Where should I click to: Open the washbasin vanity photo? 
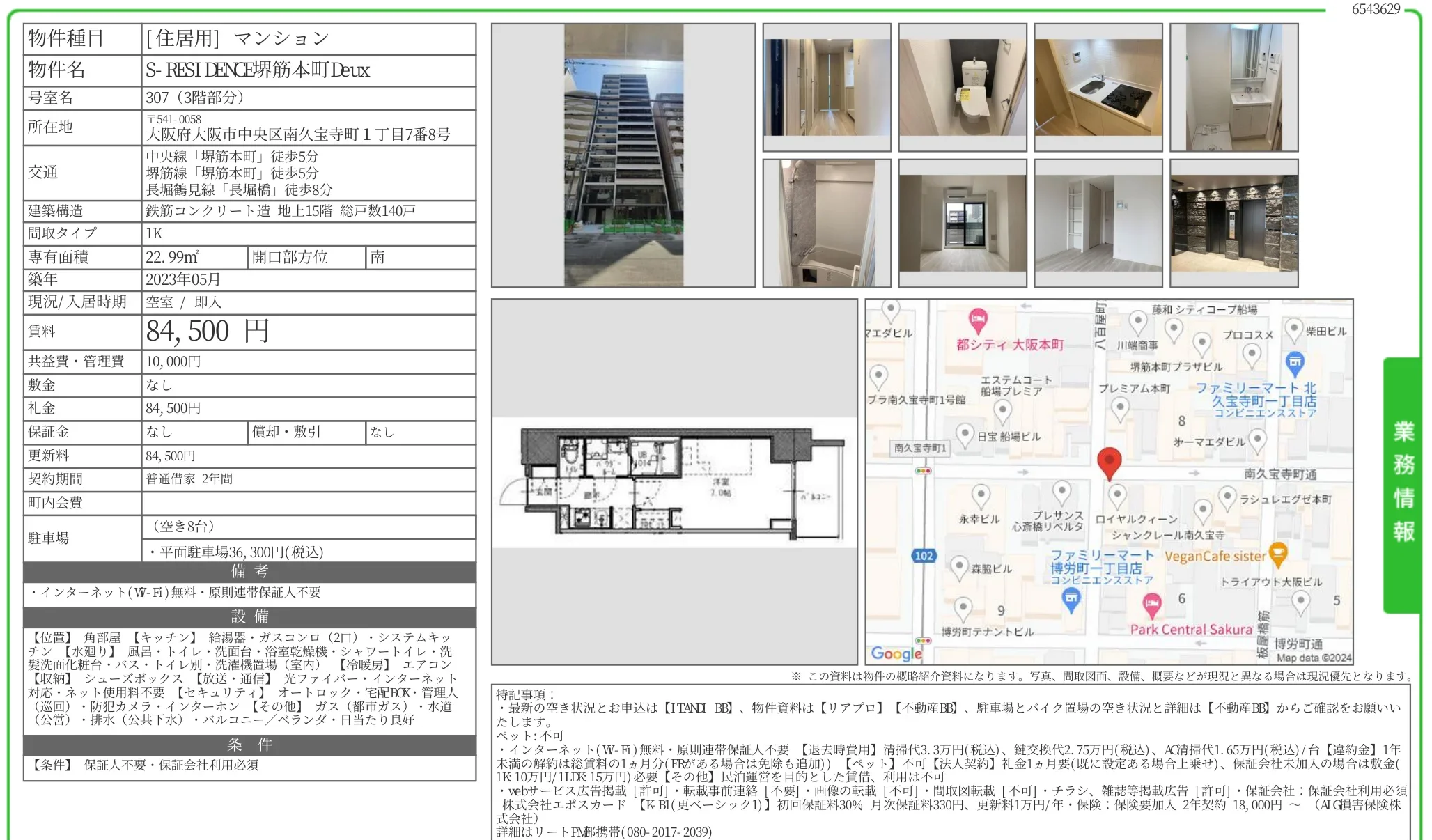1234,87
